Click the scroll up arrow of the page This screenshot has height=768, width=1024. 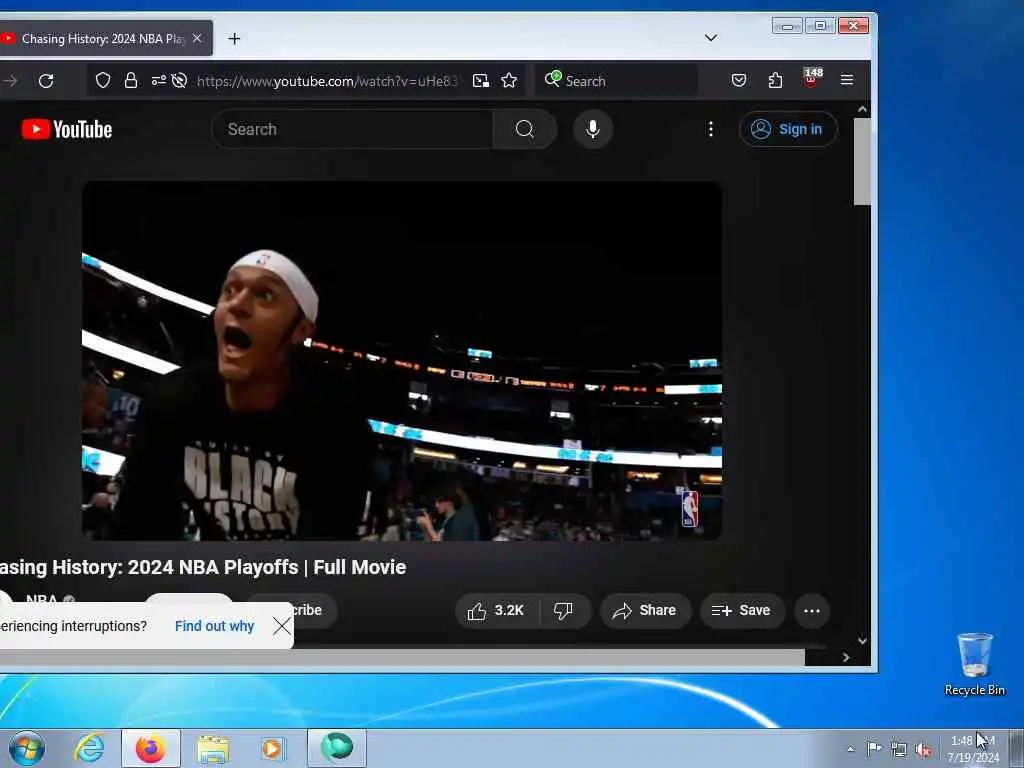pyautogui.click(x=862, y=110)
